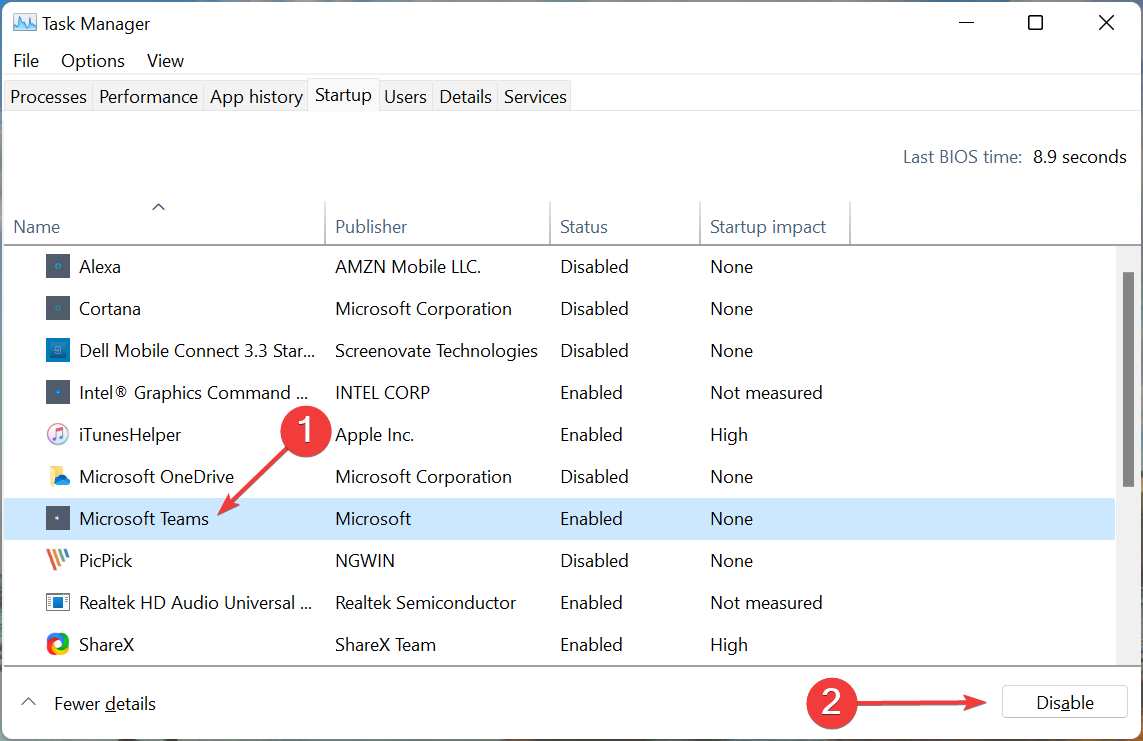Close the Task Manager window
The image size is (1143, 741).
coord(1106,23)
